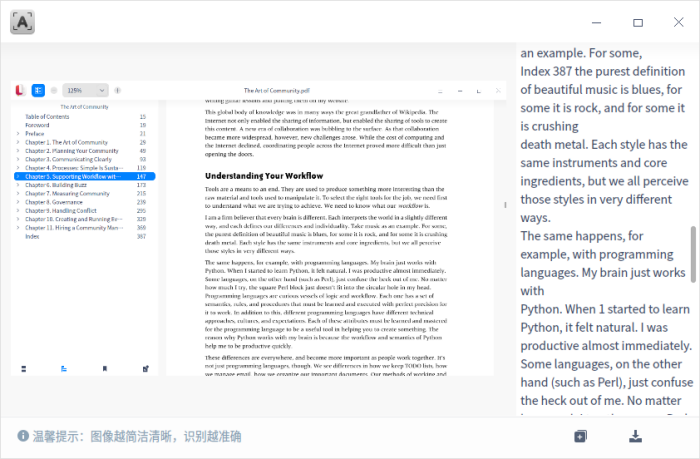700x459 pixels.
Task: Click recognized line 'The same happens, for'
Action: point(582,236)
